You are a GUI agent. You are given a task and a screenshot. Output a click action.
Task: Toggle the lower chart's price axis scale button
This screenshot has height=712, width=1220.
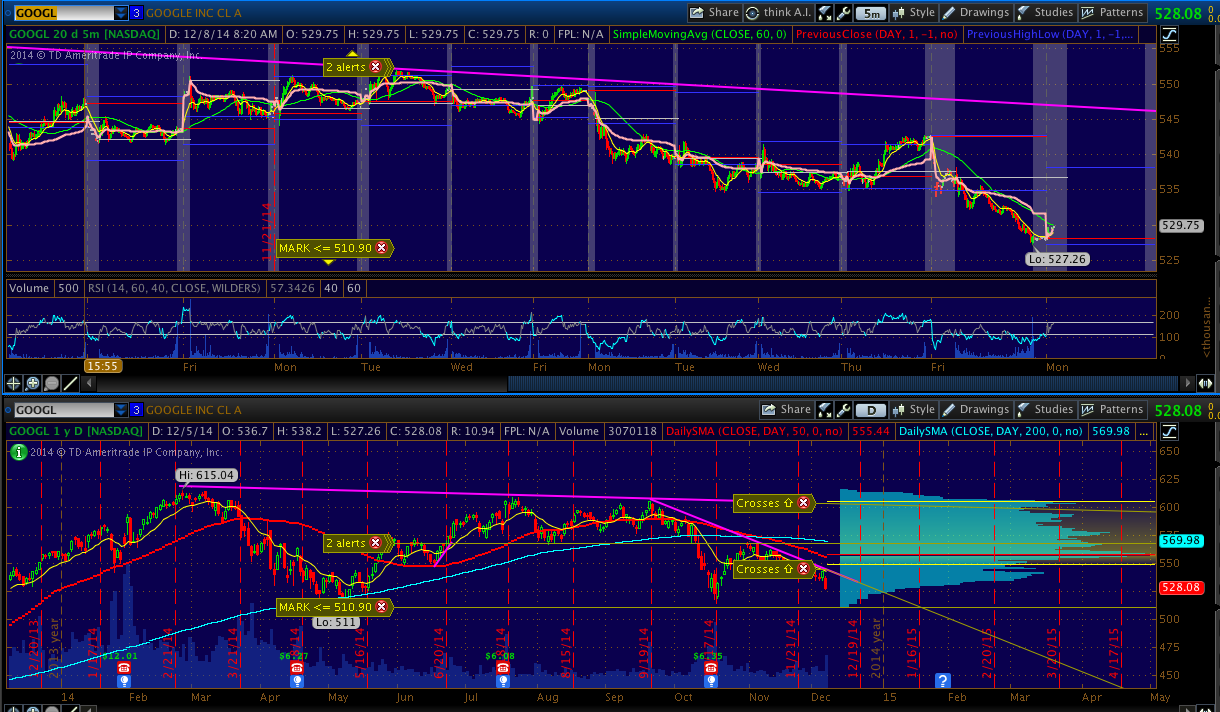pos(1168,430)
